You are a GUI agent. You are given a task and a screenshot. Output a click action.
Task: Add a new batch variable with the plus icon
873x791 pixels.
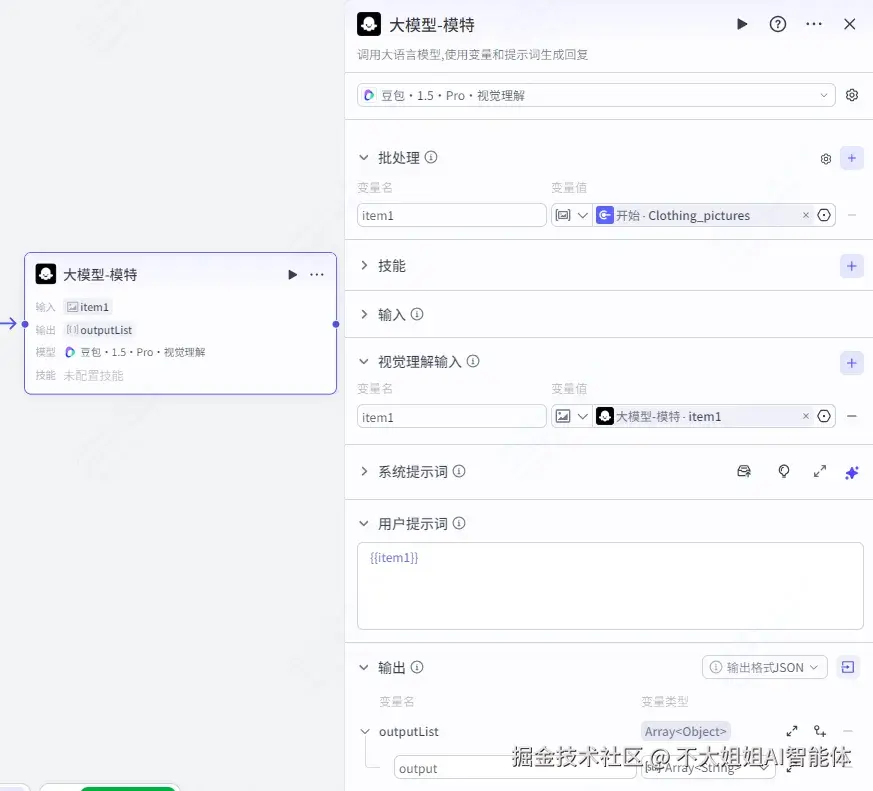point(851,158)
